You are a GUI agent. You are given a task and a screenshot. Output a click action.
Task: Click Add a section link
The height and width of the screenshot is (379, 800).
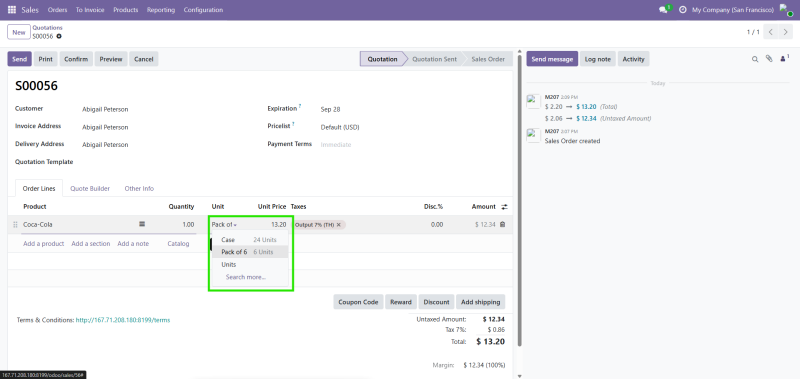(91, 244)
